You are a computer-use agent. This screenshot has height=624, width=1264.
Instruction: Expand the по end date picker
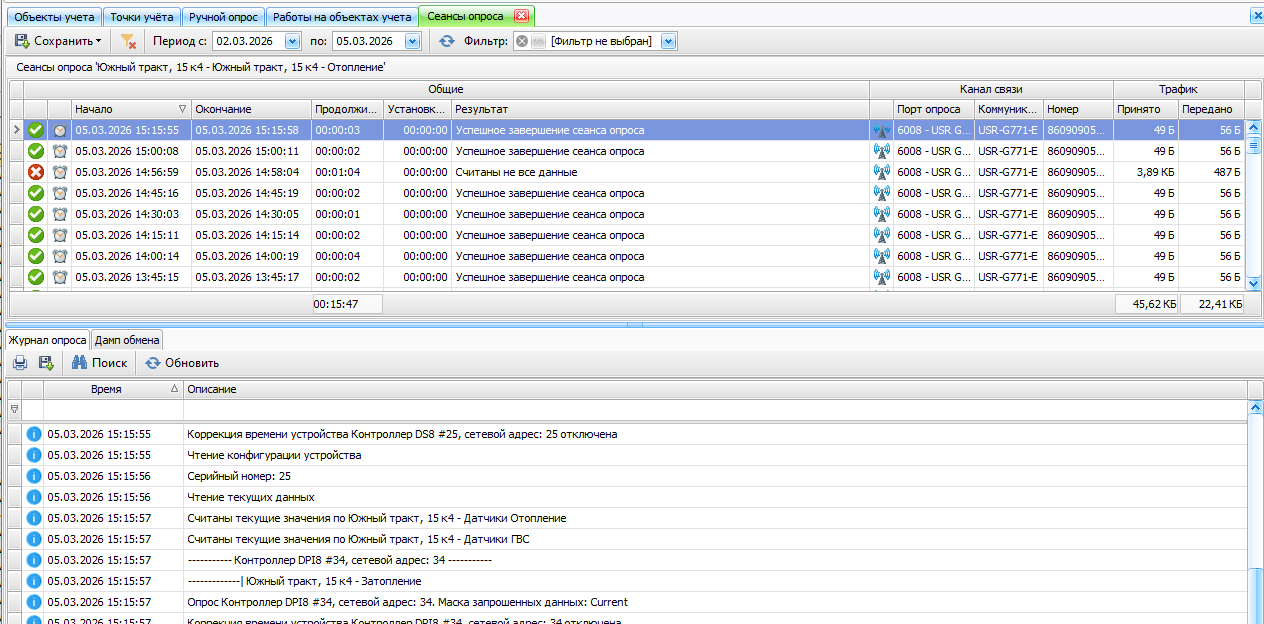(x=412, y=41)
